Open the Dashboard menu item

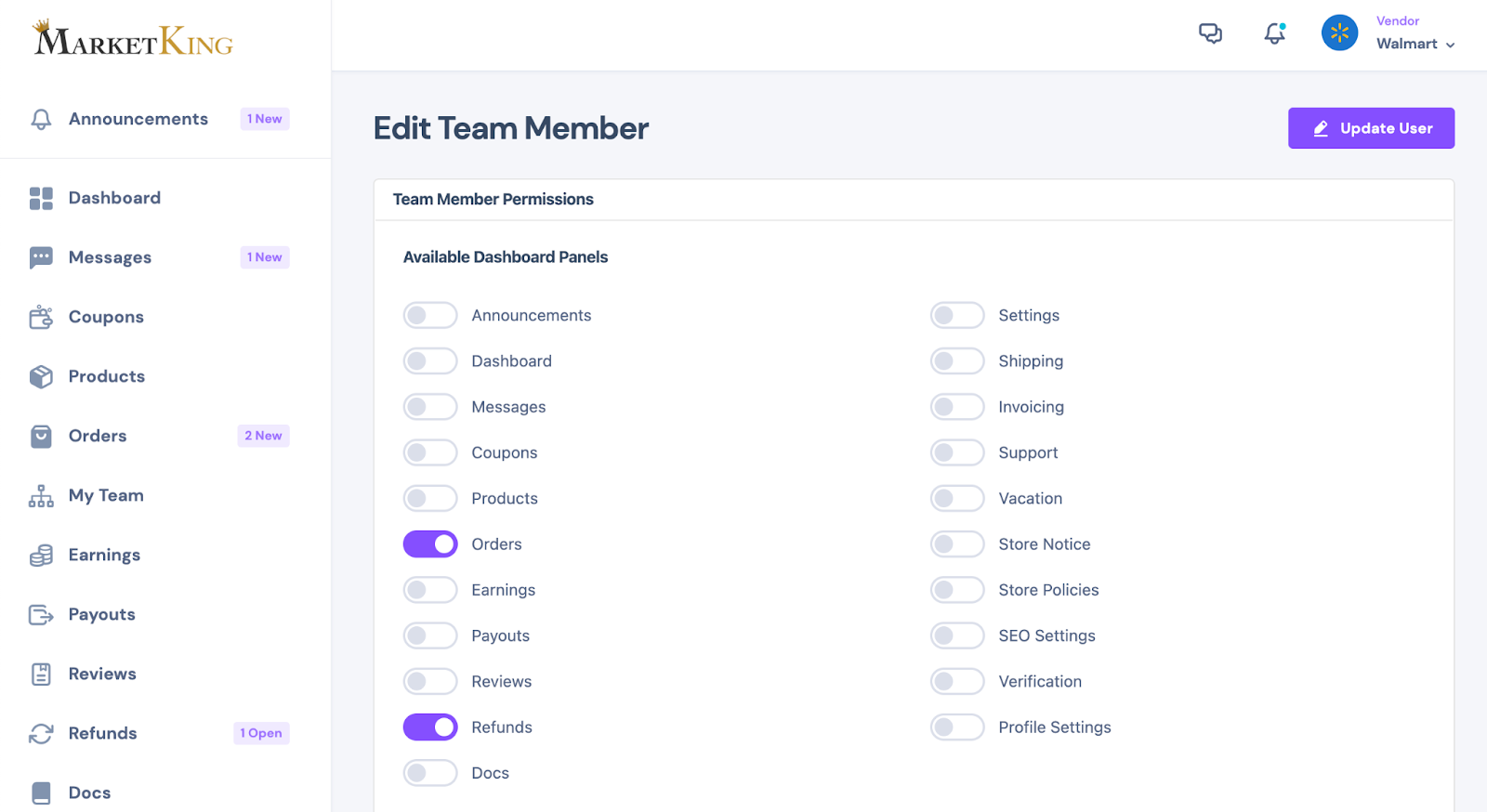point(114,198)
